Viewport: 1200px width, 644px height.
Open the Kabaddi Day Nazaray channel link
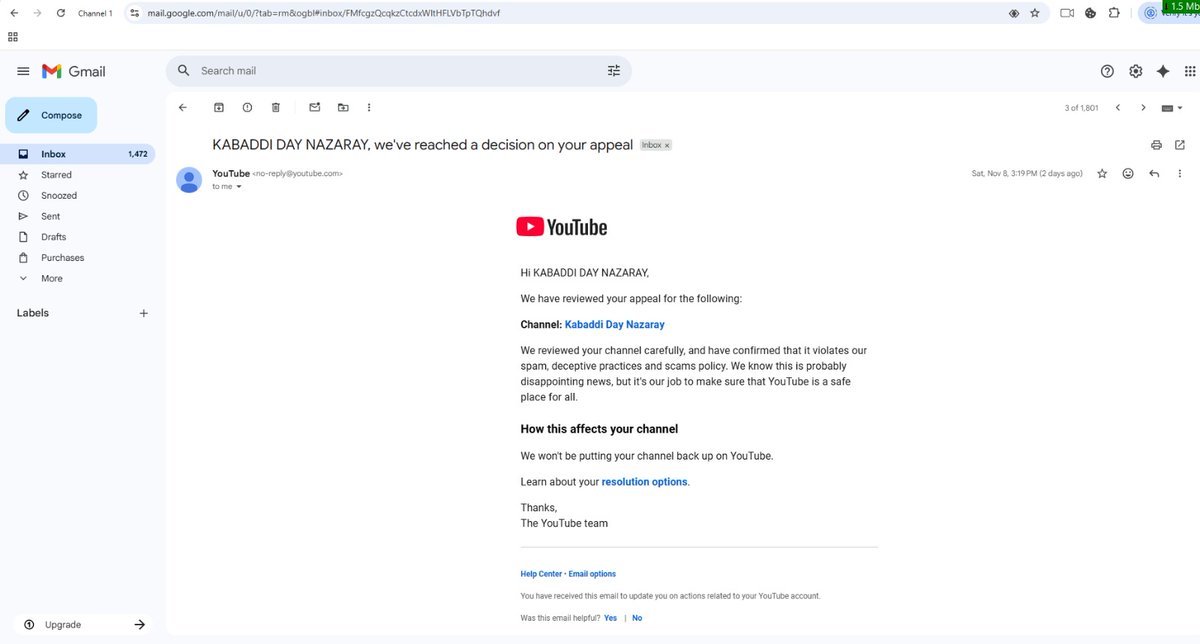614,324
